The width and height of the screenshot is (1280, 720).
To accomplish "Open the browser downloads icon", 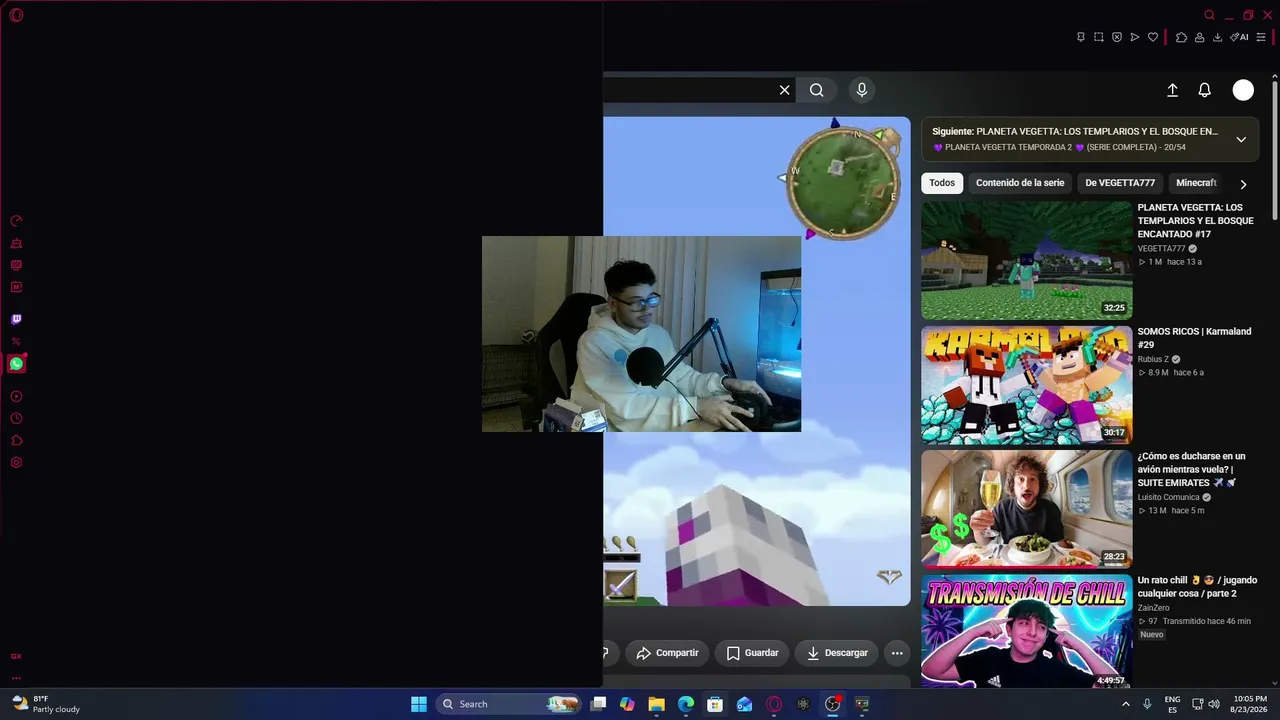I will pos(1217,37).
